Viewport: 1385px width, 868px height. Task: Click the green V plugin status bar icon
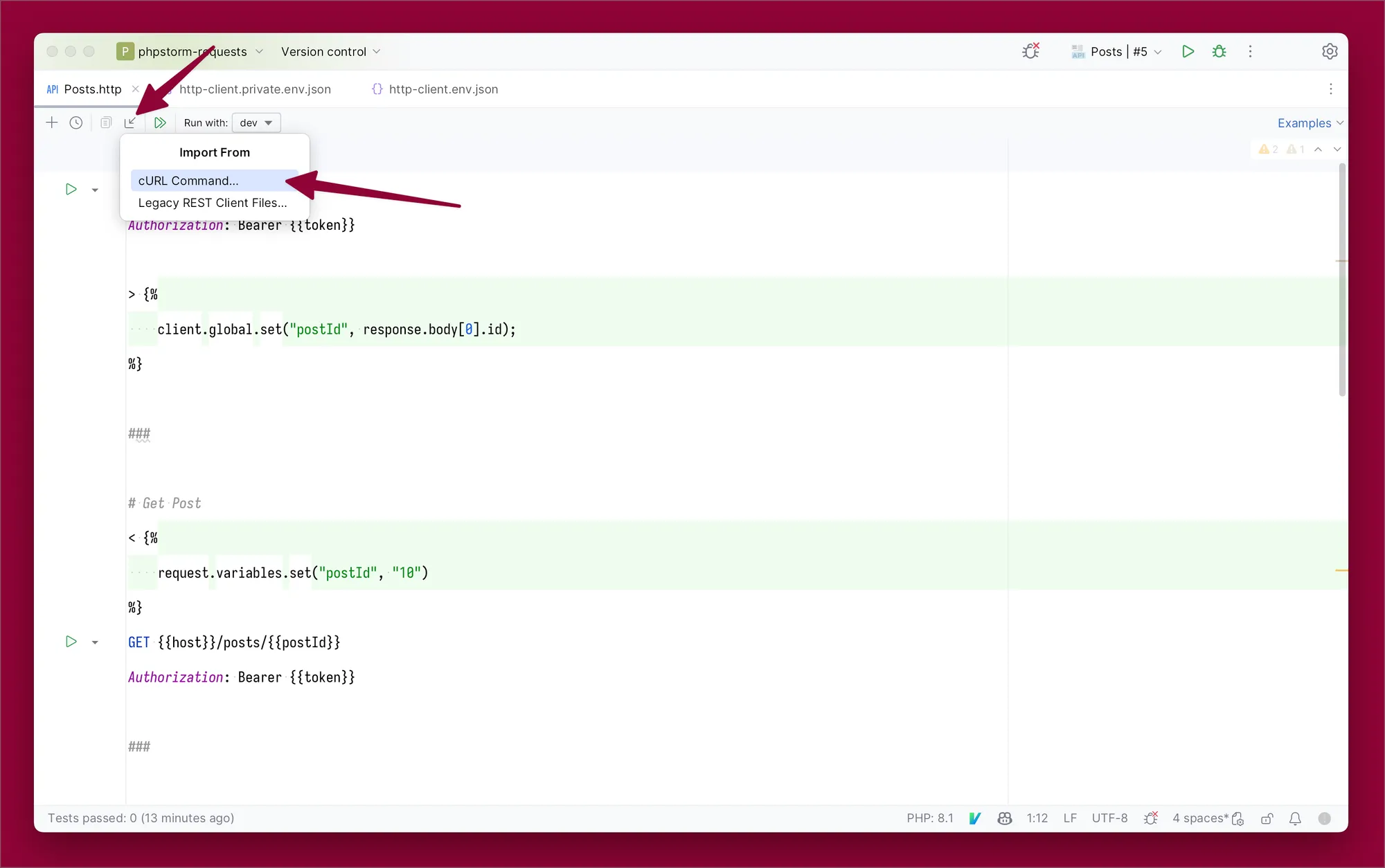975,818
